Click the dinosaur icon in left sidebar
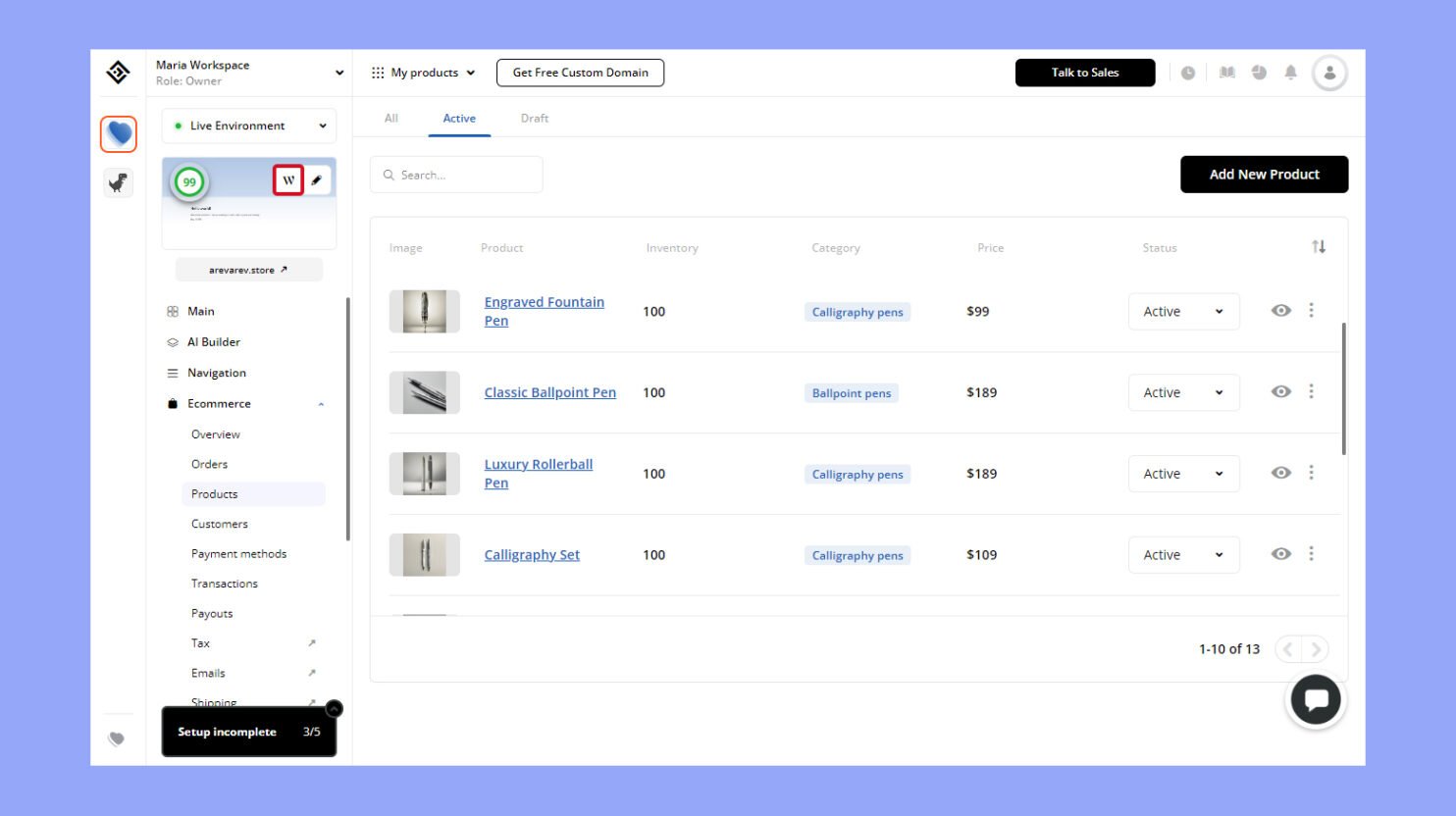1456x816 pixels. click(x=118, y=182)
